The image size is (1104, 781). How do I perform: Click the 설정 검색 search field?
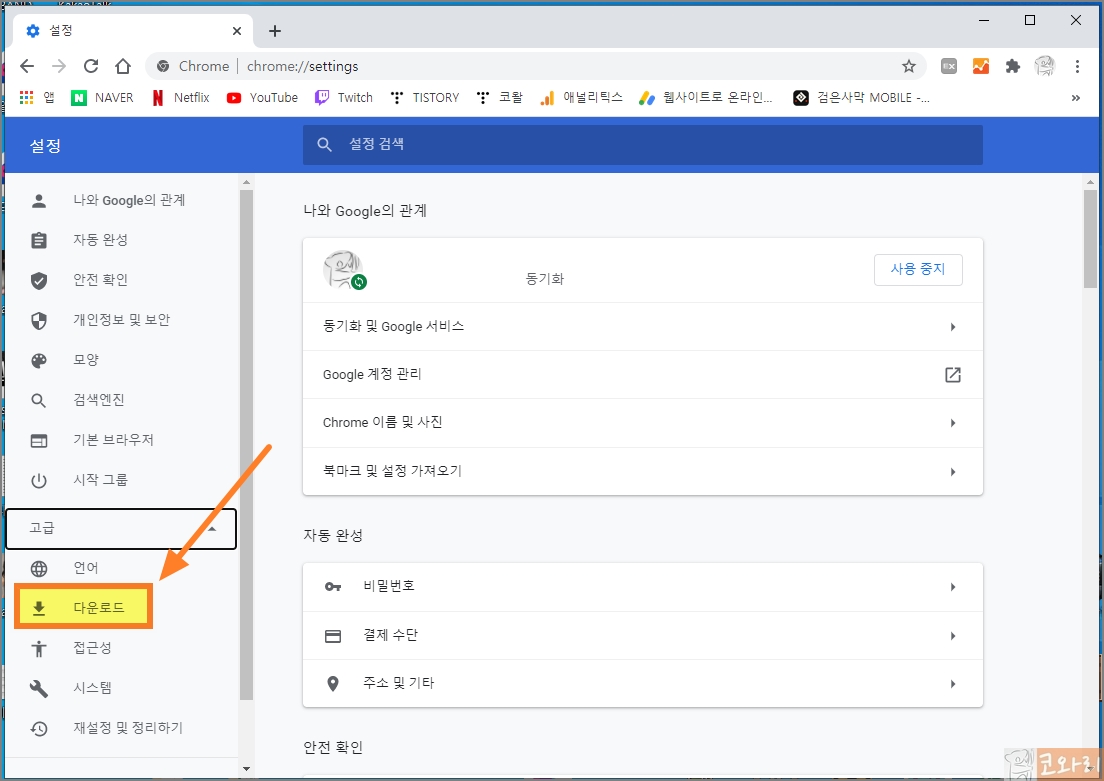[643, 144]
